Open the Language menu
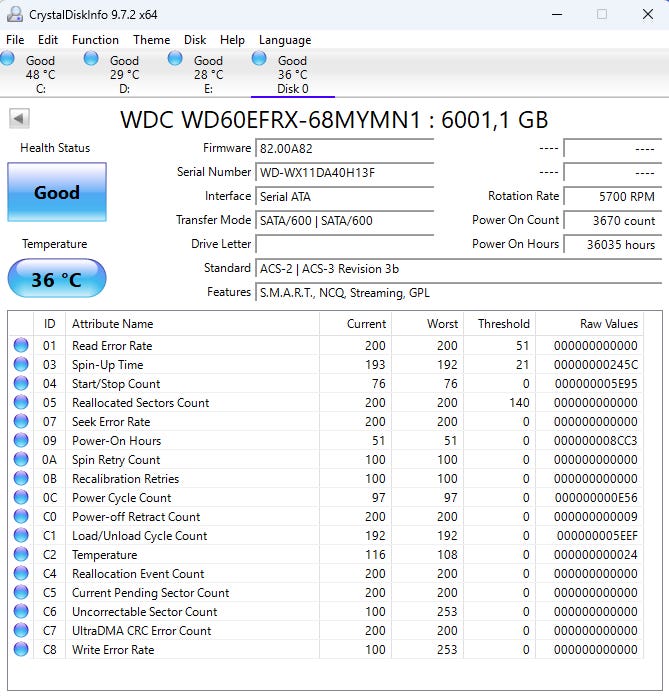Image resolution: width=669 pixels, height=696 pixels. point(284,40)
